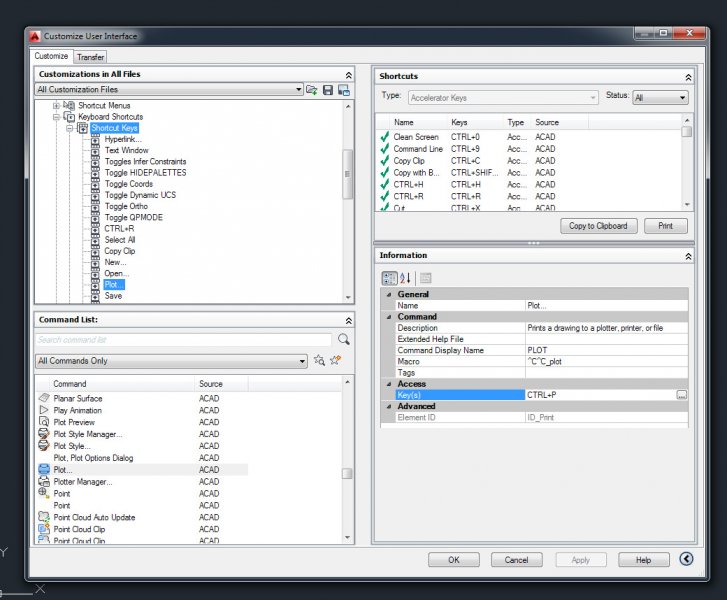Switch to the Transfer tab
Screen dimensions: 727x600
90,57
